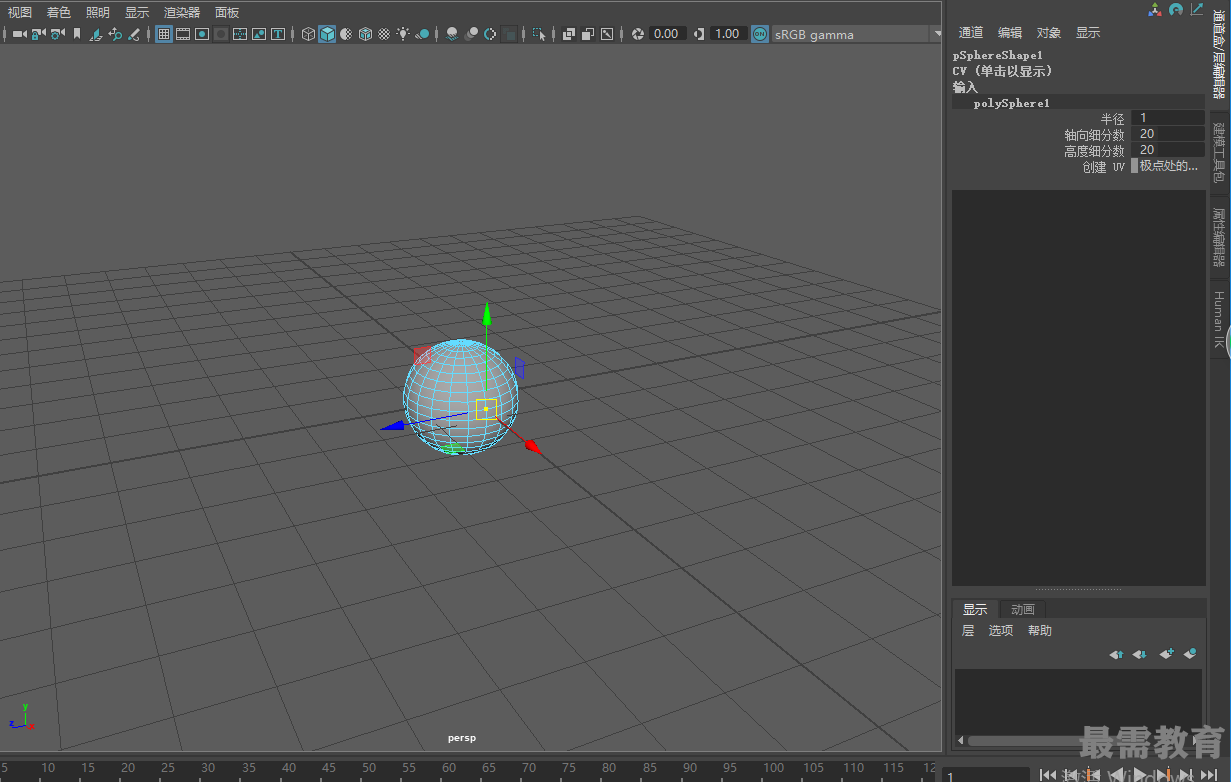Click the camera bookmarks icon

tap(77, 34)
